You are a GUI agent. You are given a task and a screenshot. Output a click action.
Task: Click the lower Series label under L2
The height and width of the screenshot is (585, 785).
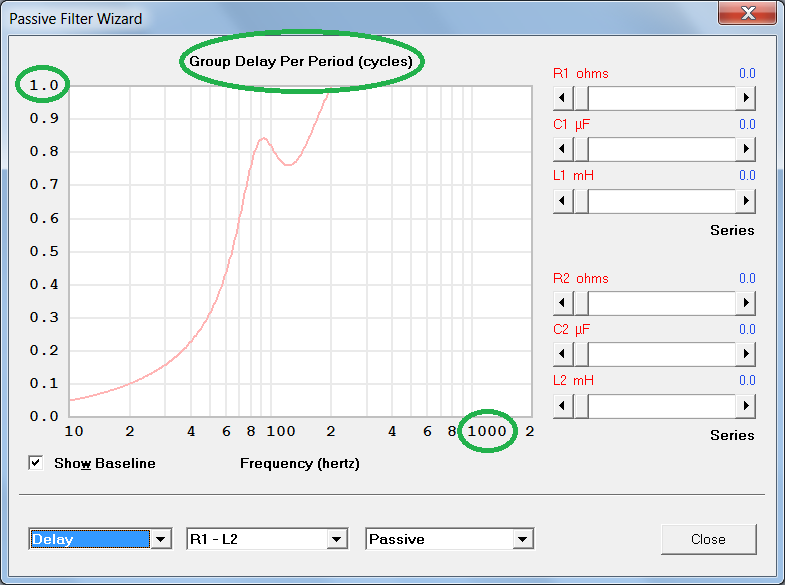(x=732, y=435)
